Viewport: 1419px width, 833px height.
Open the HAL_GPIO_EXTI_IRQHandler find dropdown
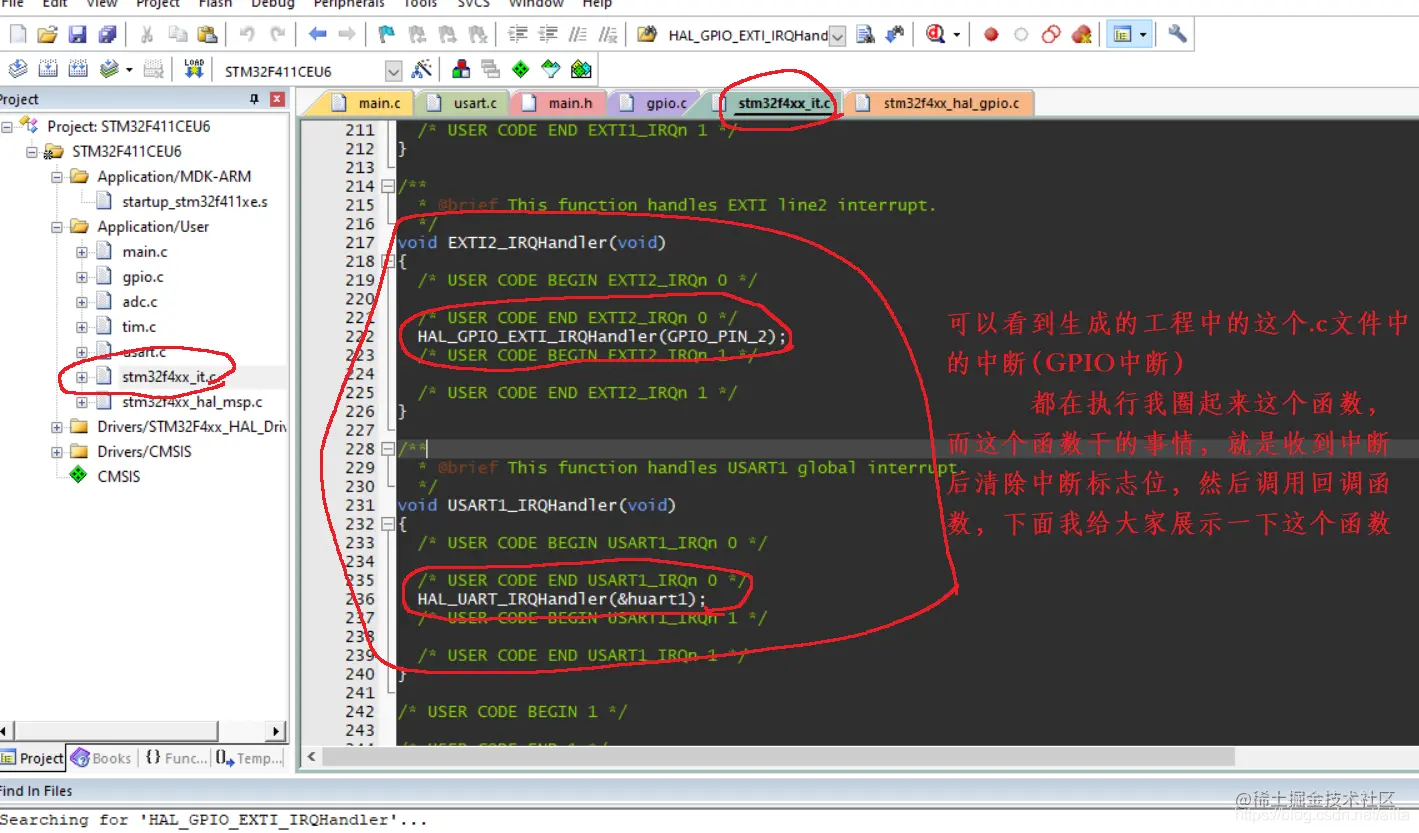point(837,36)
